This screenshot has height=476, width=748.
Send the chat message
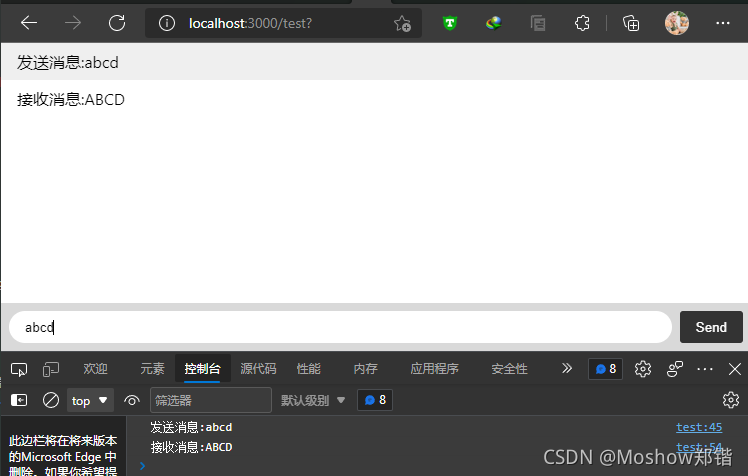(x=711, y=327)
